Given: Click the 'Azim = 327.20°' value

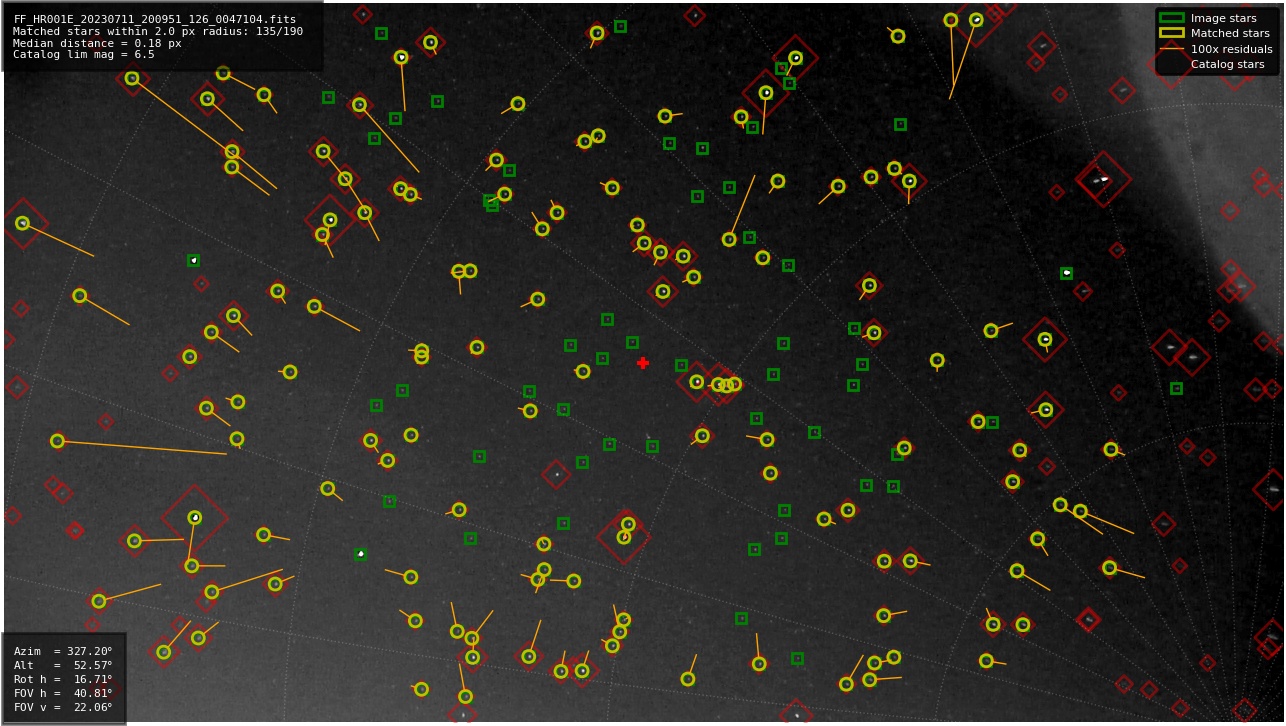Looking at the screenshot, I should click(63, 651).
